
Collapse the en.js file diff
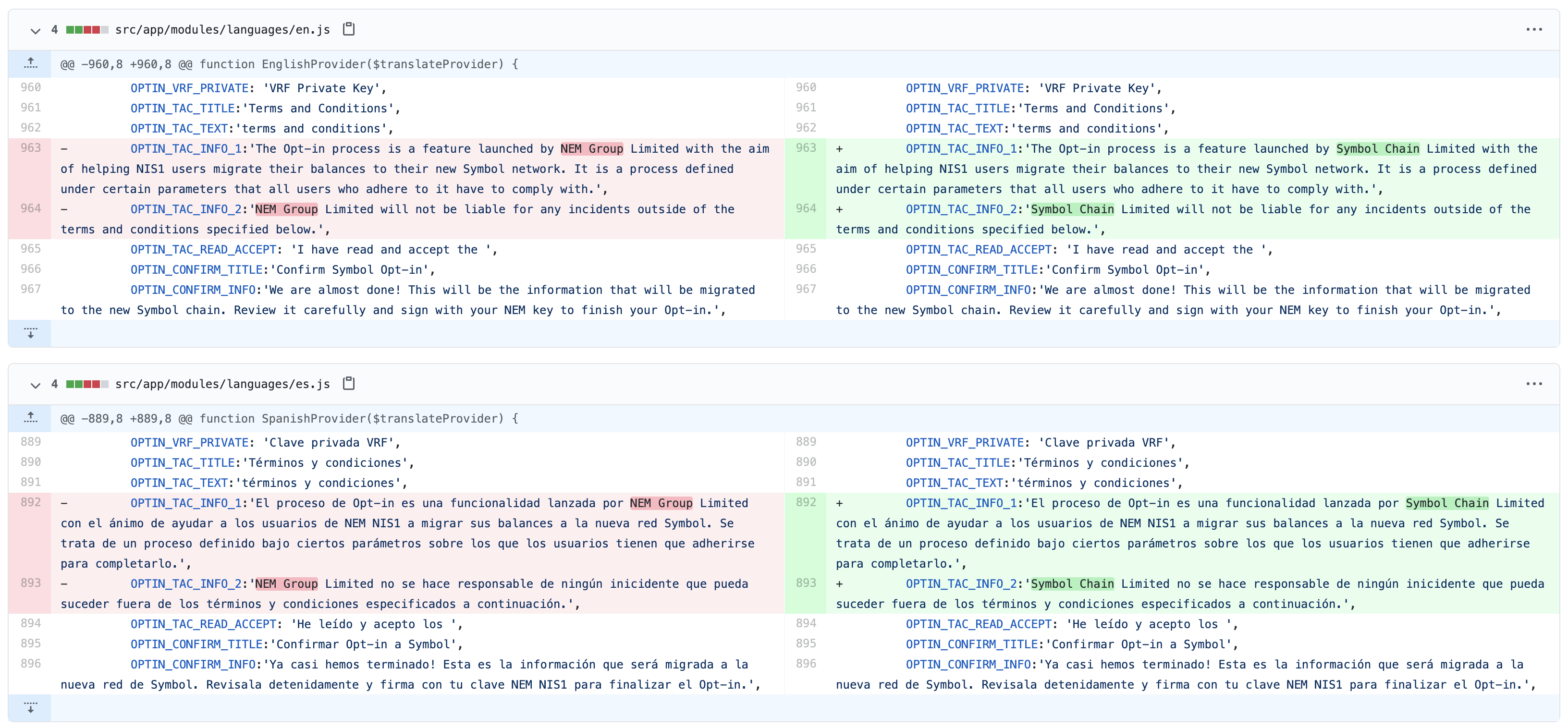[x=35, y=30]
